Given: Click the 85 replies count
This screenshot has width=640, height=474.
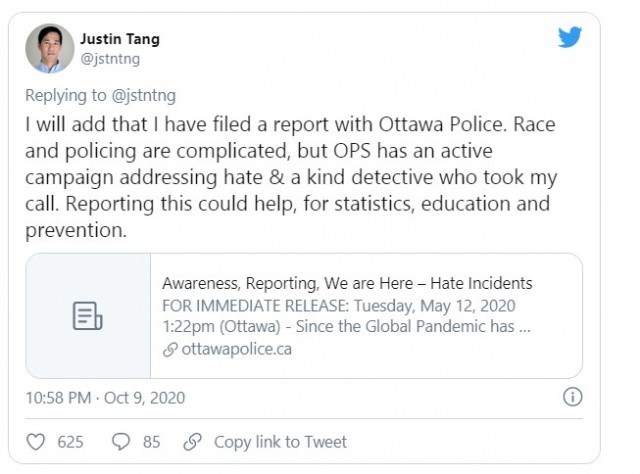Looking at the screenshot, I should [151, 442].
